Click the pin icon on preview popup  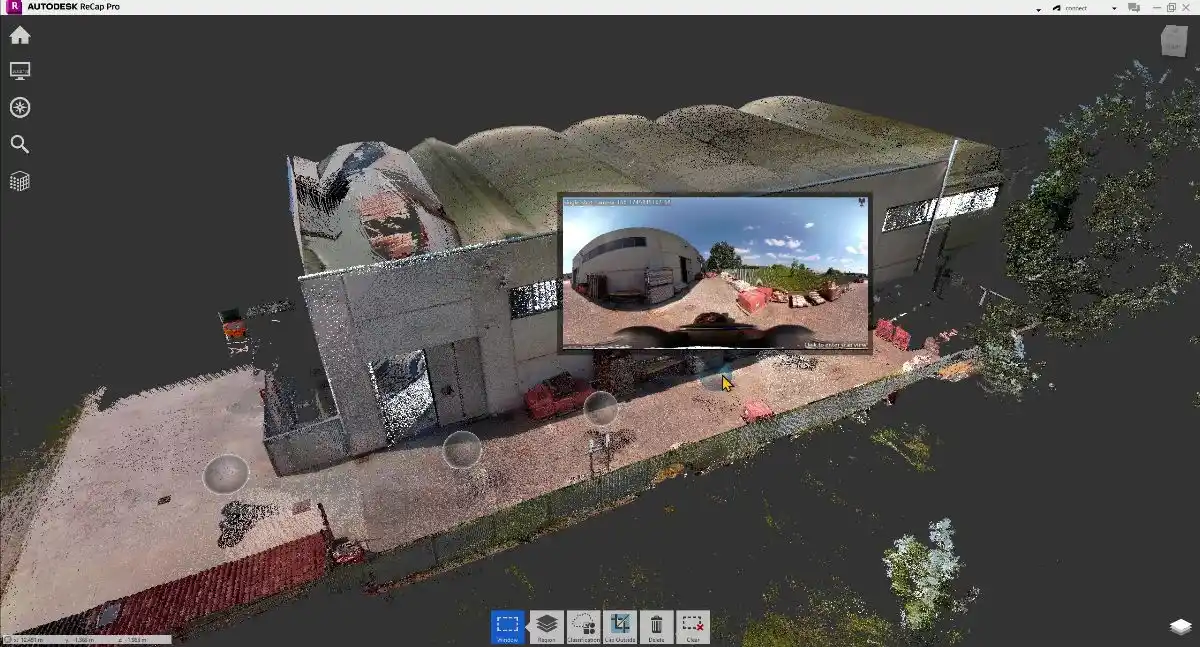click(861, 202)
